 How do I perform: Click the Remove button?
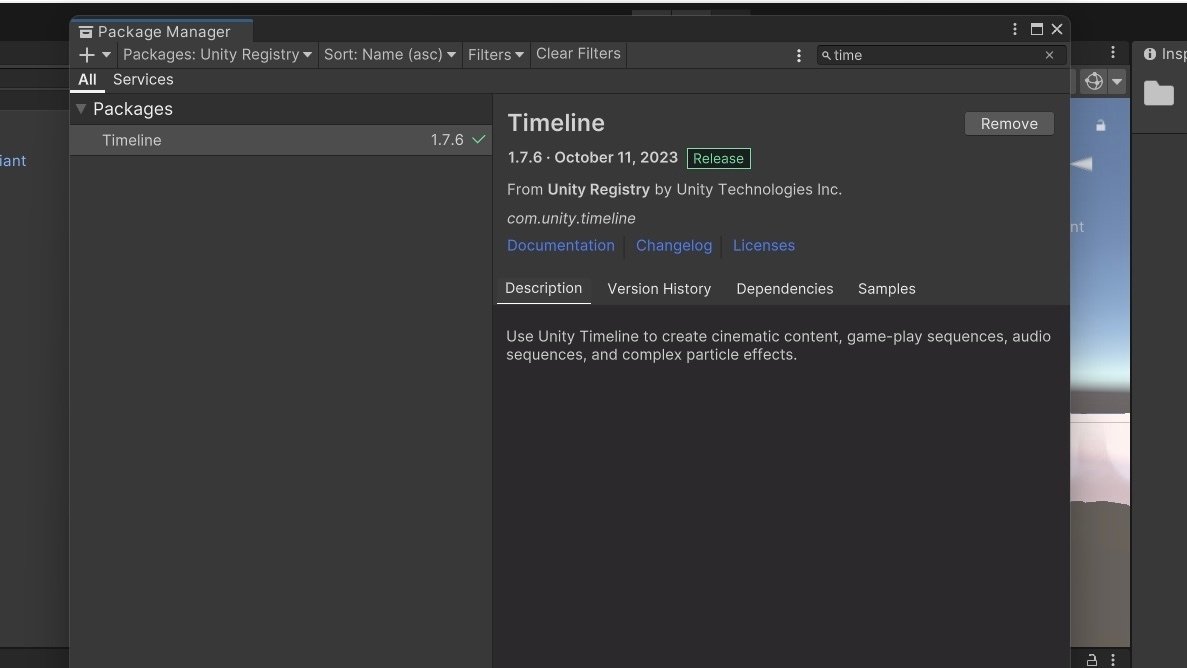[1009, 123]
